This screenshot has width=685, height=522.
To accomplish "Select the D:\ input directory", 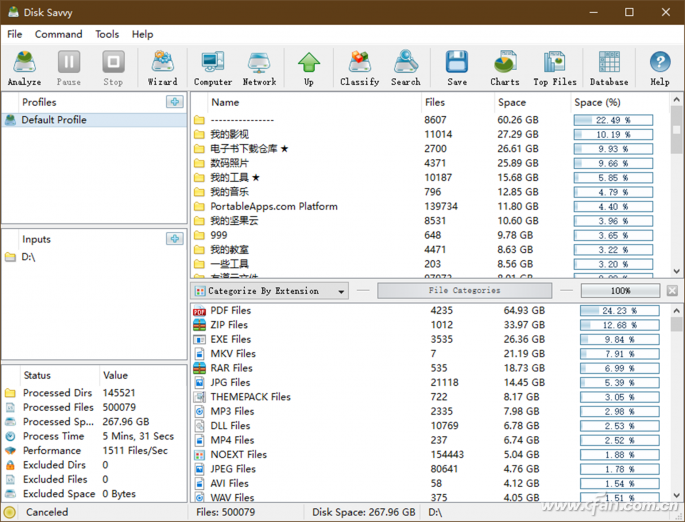I will (94, 257).
